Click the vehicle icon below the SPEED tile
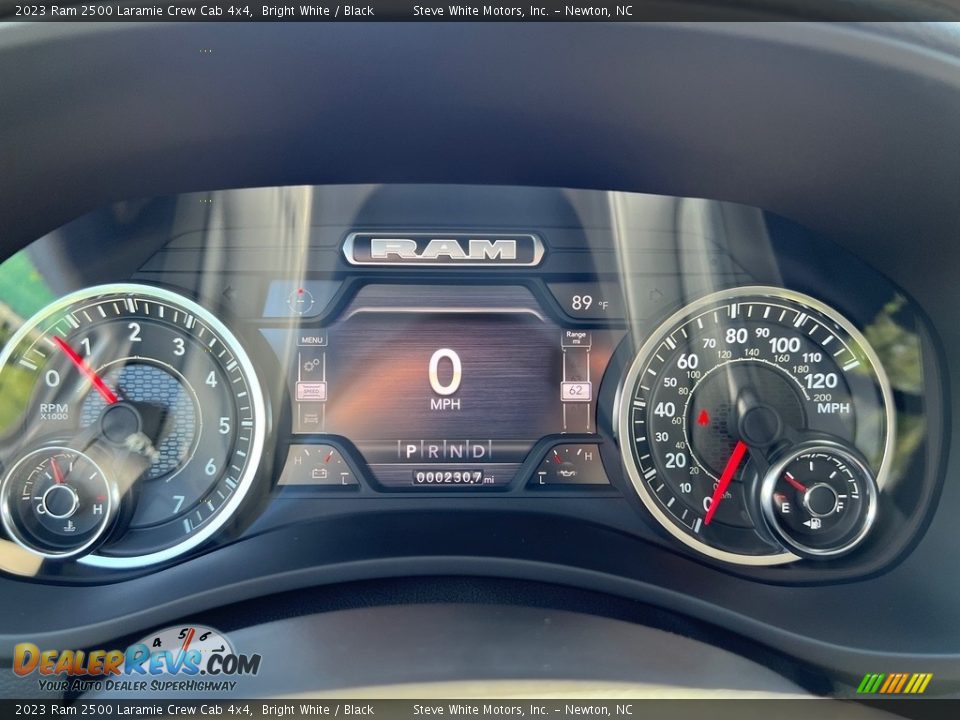Viewport: 960px width, 720px height. pos(312,418)
